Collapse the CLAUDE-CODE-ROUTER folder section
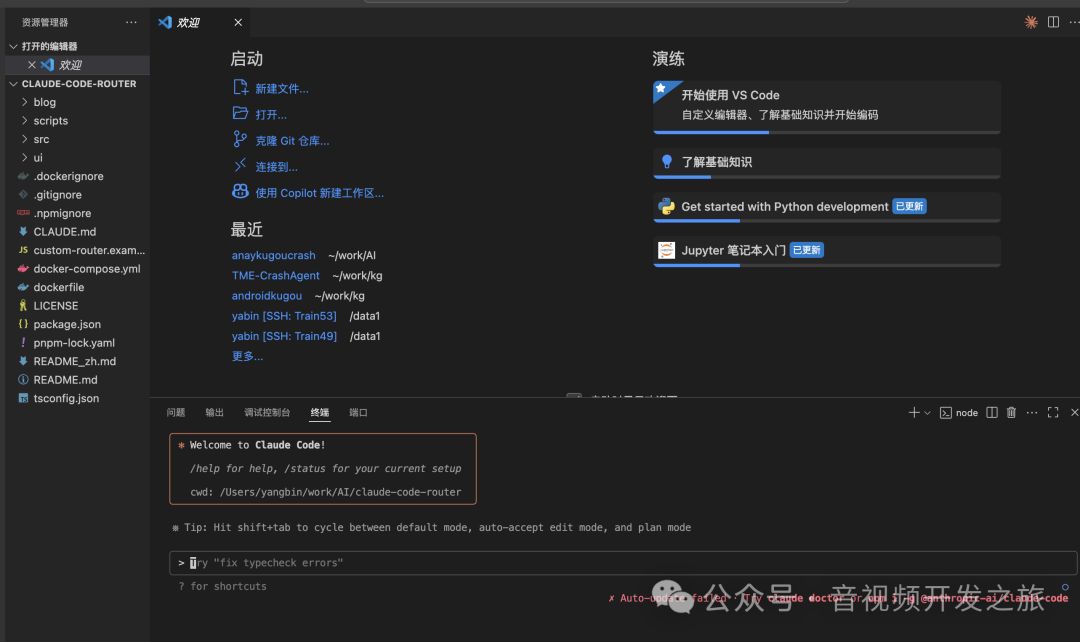The image size is (1080, 642). [77, 83]
